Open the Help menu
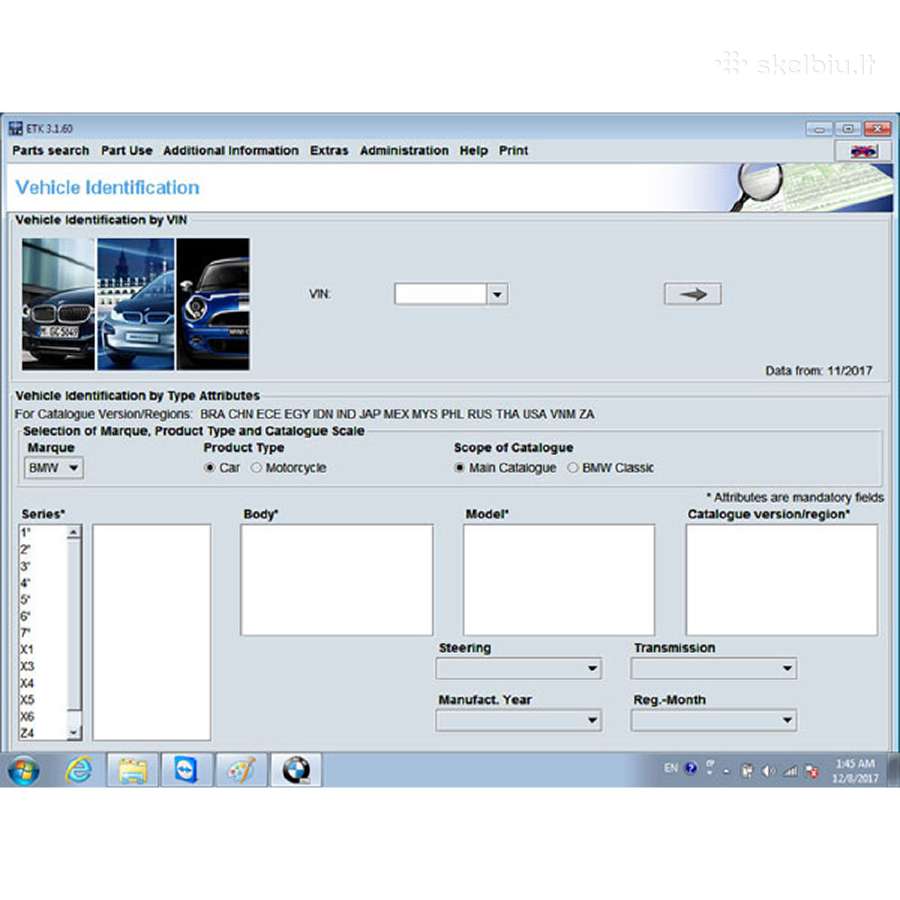 pyautogui.click(x=474, y=150)
